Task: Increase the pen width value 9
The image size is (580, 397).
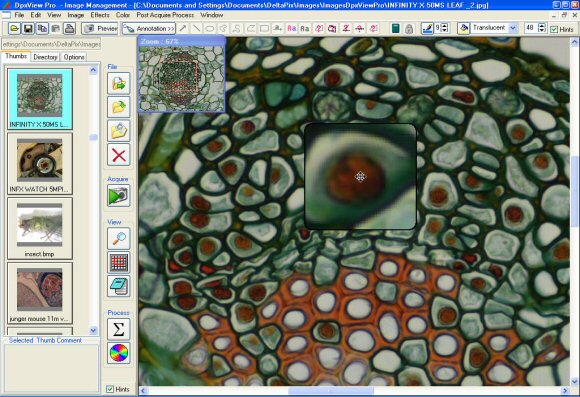Action: tap(445, 26)
